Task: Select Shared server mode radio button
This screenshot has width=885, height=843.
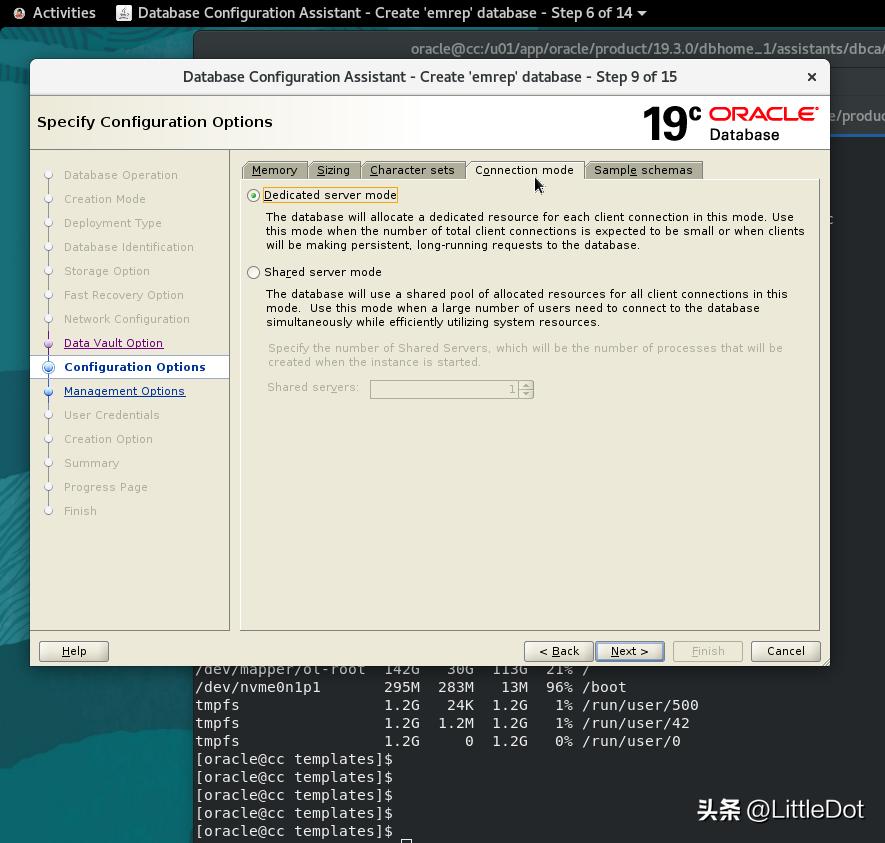Action: click(253, 273)
